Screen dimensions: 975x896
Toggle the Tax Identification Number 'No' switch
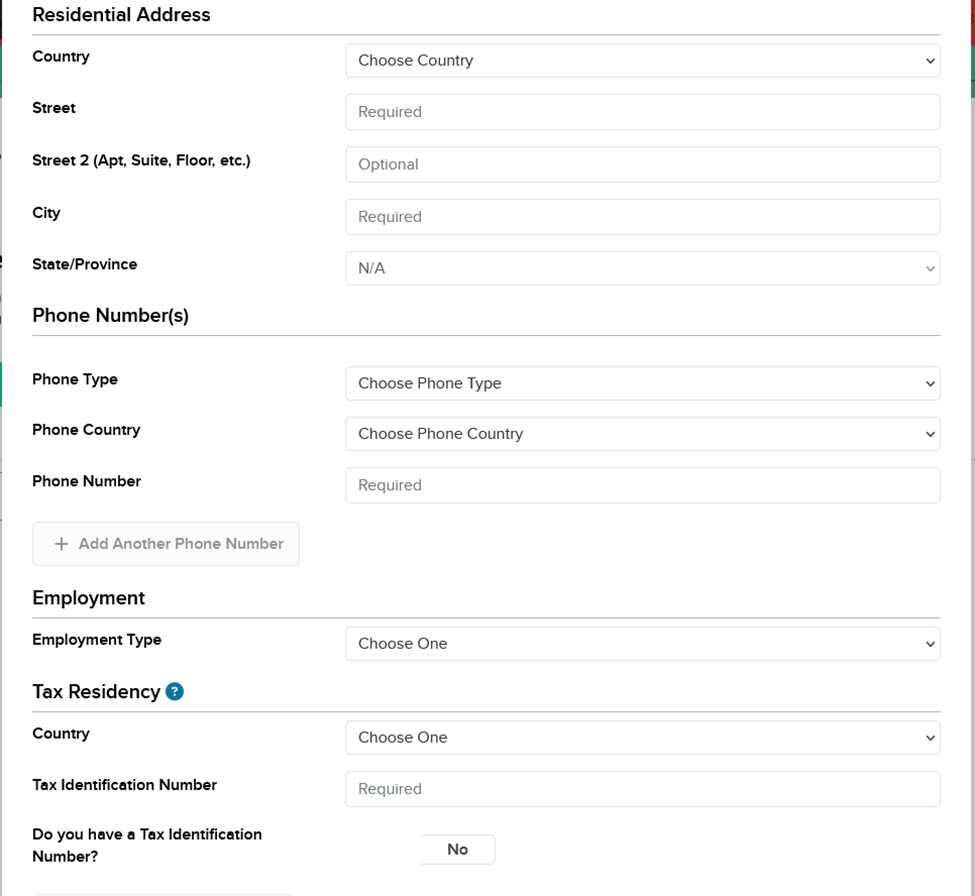(x=457, y=849)
